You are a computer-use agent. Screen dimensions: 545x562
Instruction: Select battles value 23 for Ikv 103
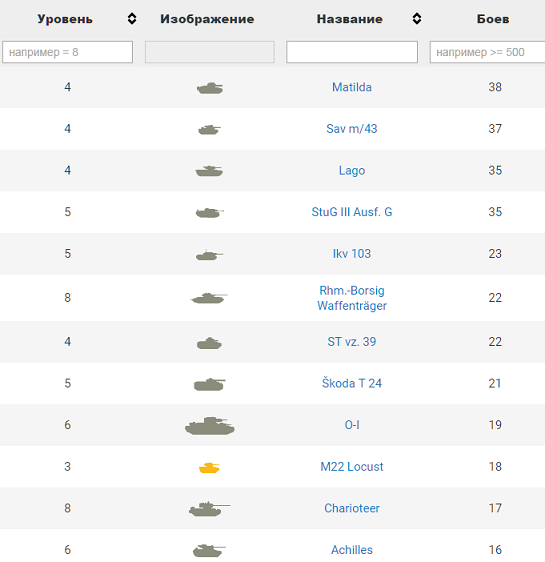pyautogui.click(x=495, y=254)
